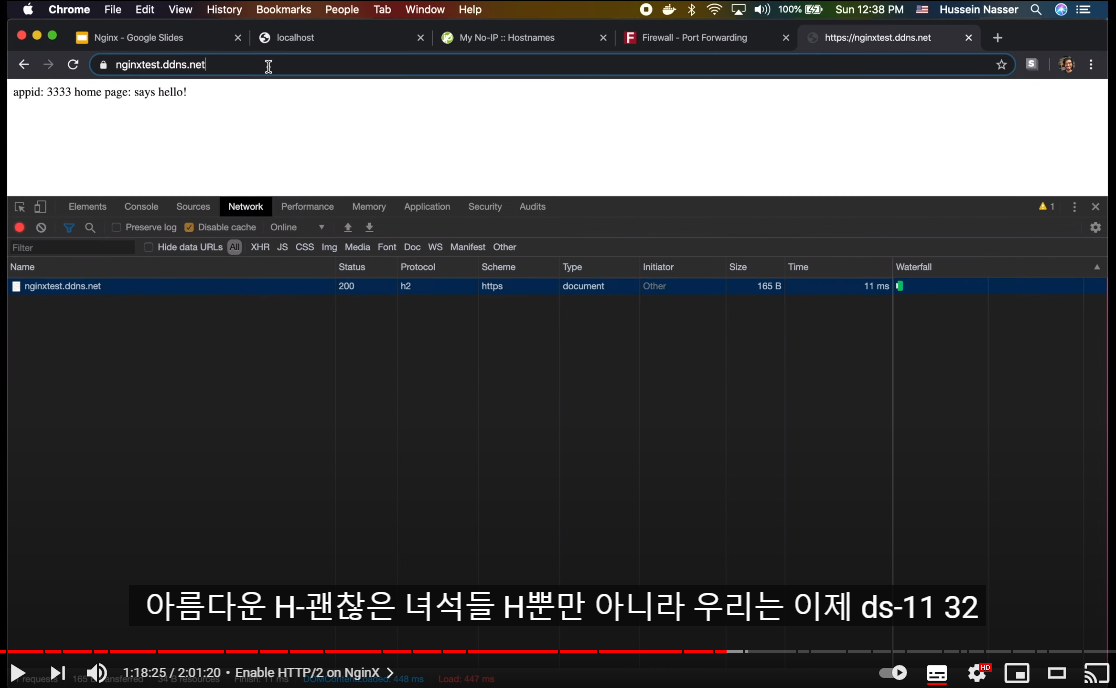Expand the Enable HTTP/2 on NginX chapter
1116x688 pixels.
click(x=315, y=672)
